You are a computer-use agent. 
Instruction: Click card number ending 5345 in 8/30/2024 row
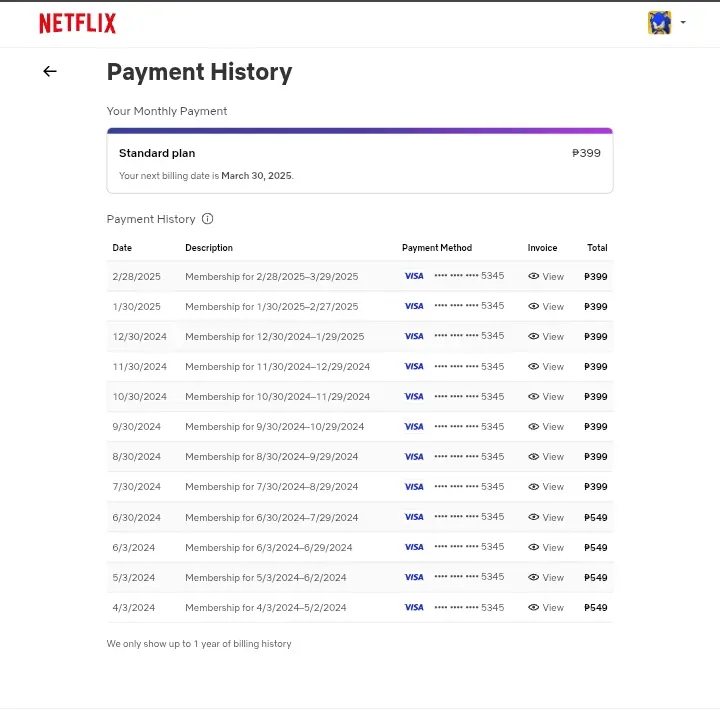pos(469,457)
